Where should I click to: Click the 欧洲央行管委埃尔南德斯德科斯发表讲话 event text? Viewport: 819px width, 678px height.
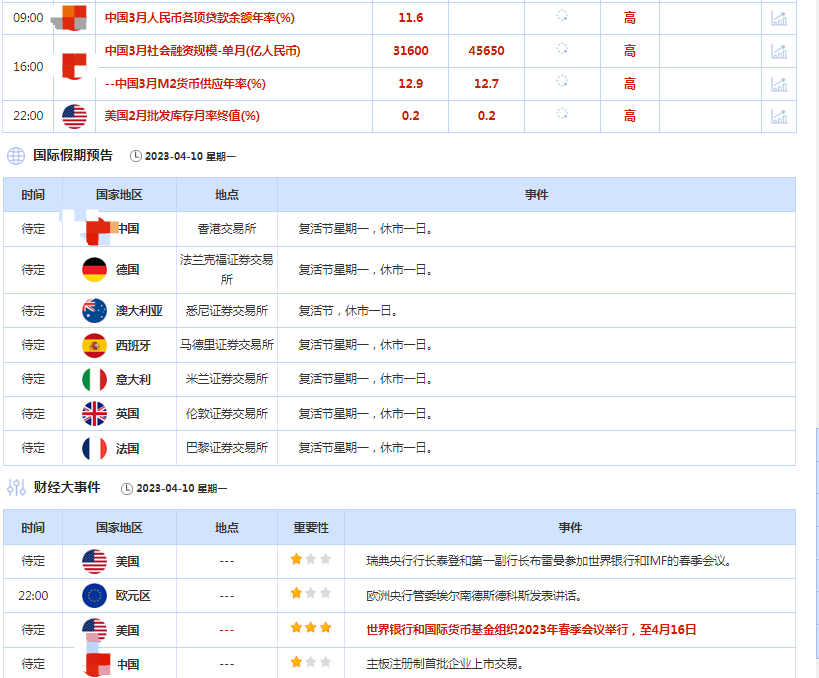click(473, 596)
